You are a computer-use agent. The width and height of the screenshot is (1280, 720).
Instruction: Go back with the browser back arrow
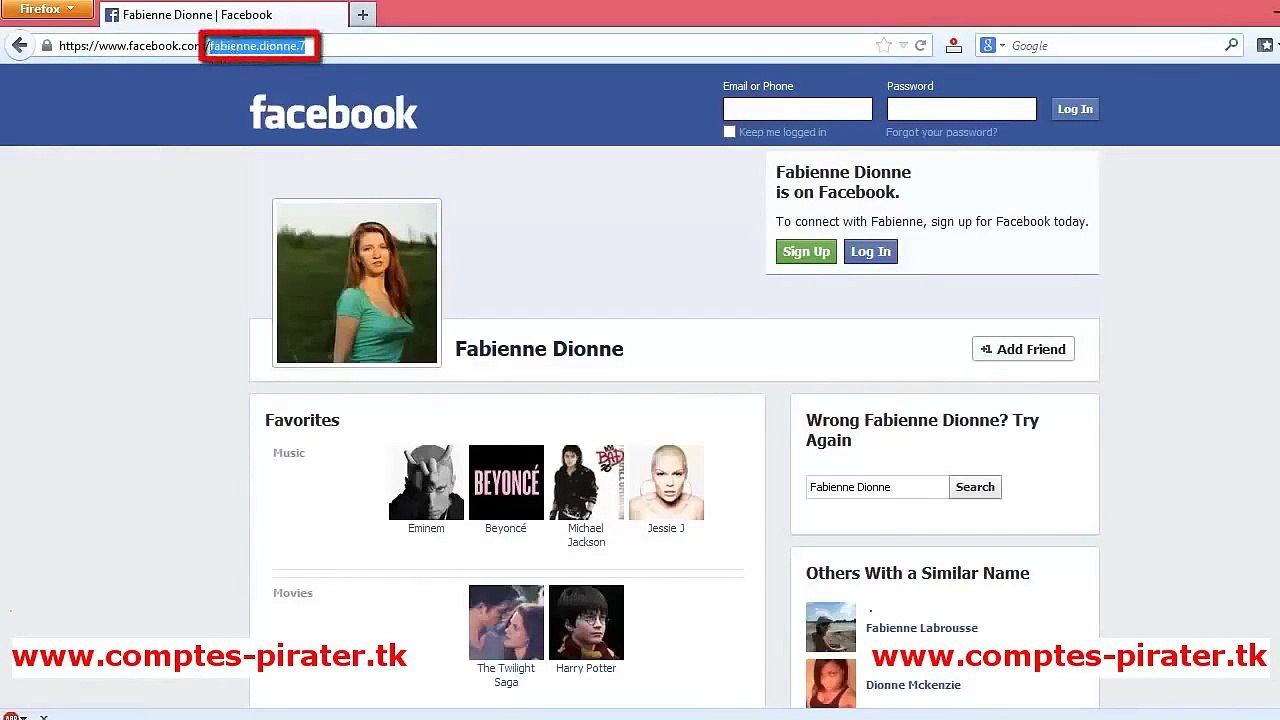20,45
